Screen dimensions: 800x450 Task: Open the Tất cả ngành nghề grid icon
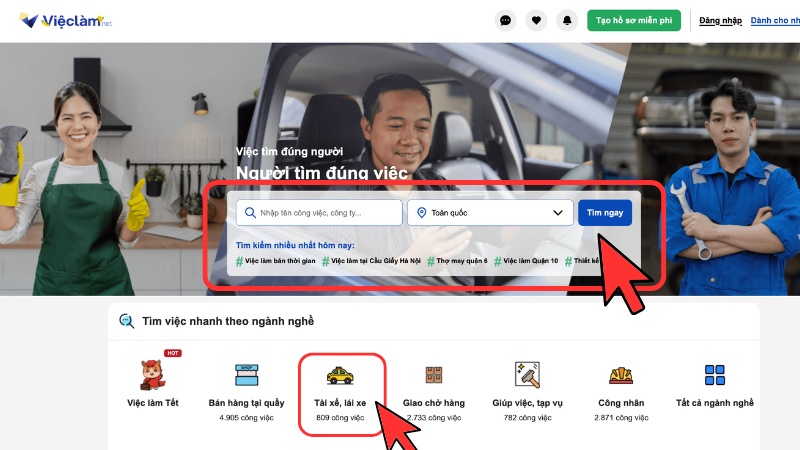click(x=715, y=375)
